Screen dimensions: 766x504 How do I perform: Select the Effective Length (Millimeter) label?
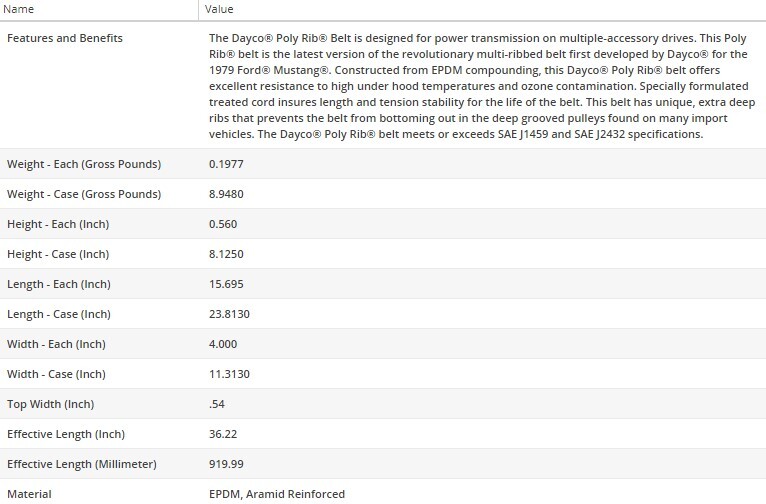tap(82, 464)
